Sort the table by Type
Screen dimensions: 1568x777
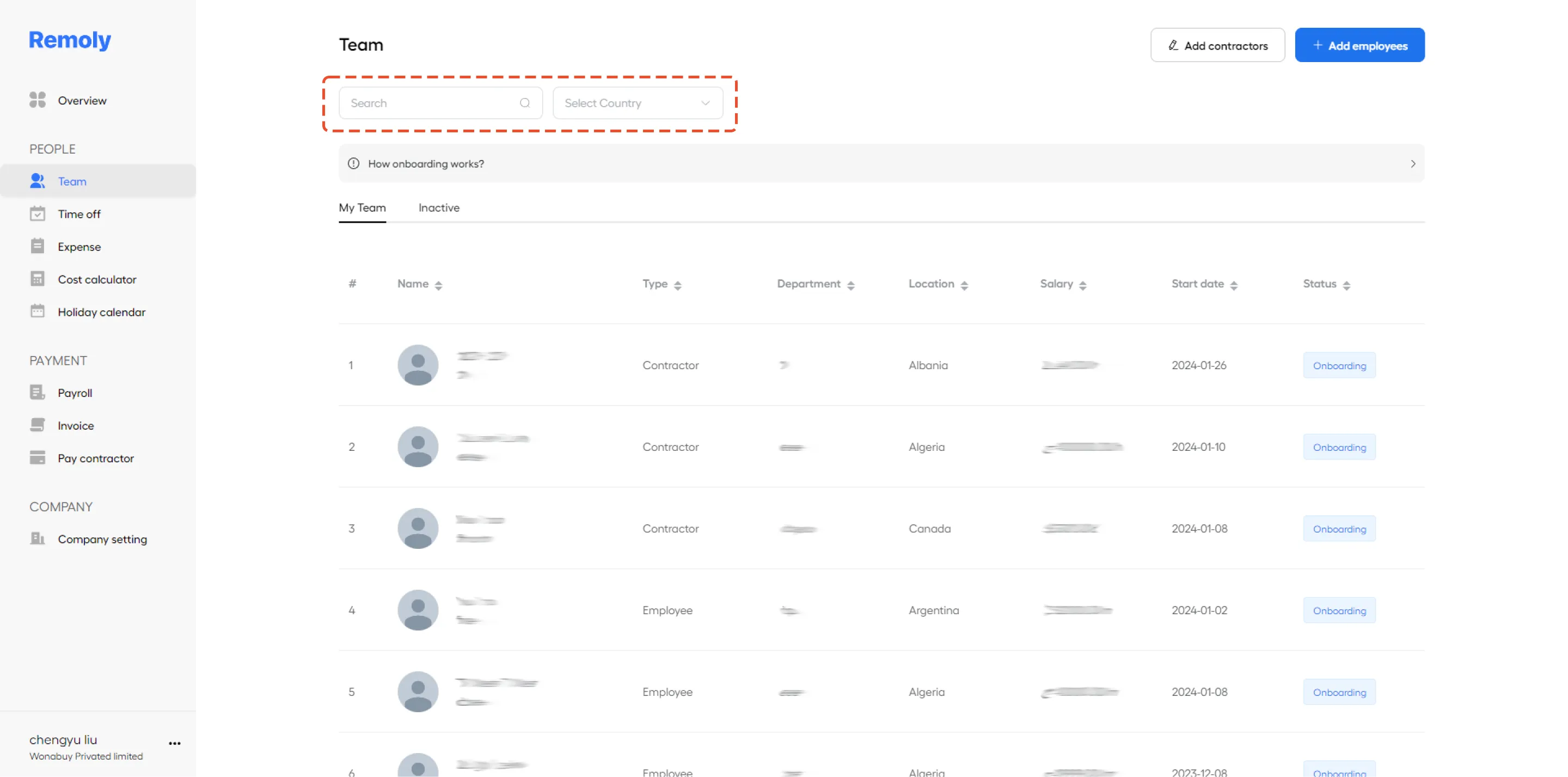[678, 285]
